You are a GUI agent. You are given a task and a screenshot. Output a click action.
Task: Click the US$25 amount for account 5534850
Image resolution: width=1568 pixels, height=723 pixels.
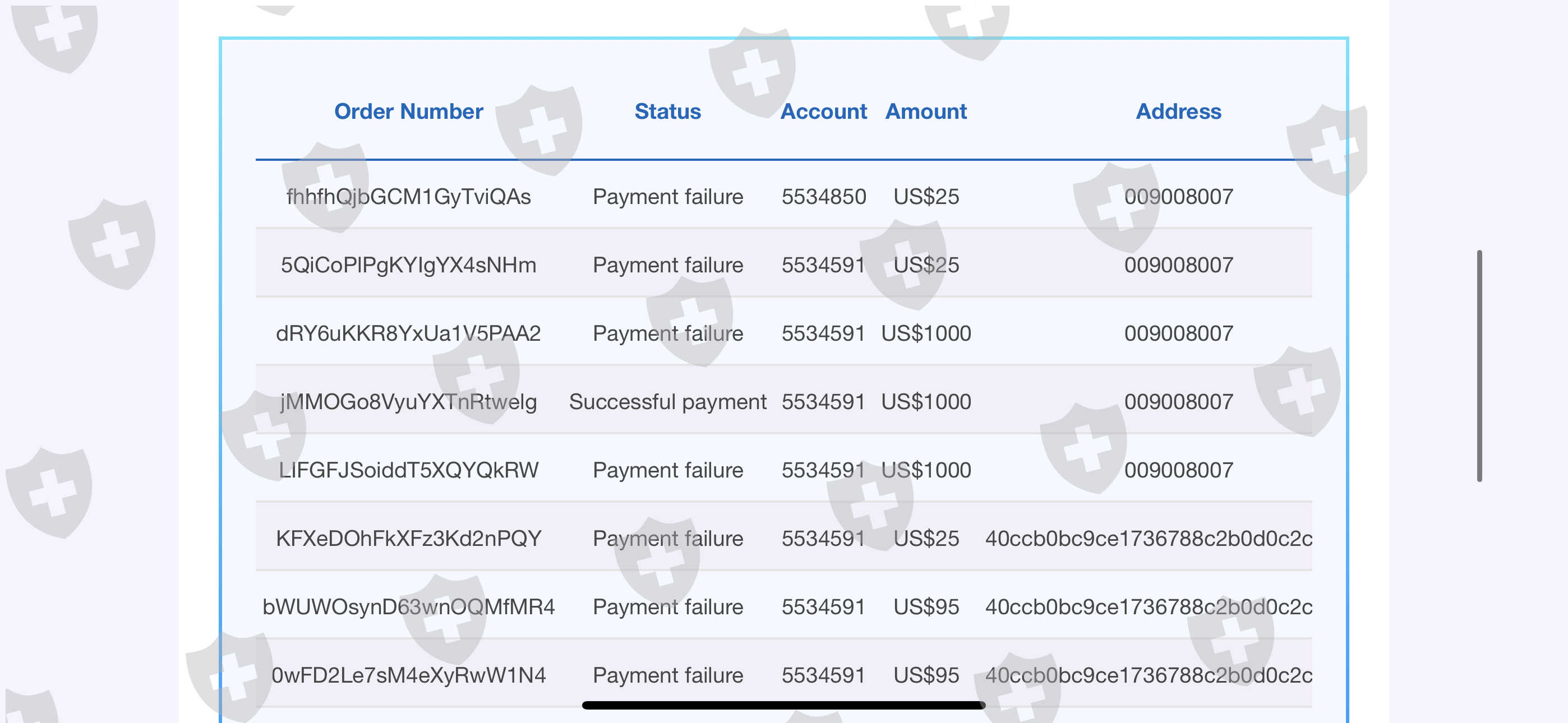(x=925, y=197)
